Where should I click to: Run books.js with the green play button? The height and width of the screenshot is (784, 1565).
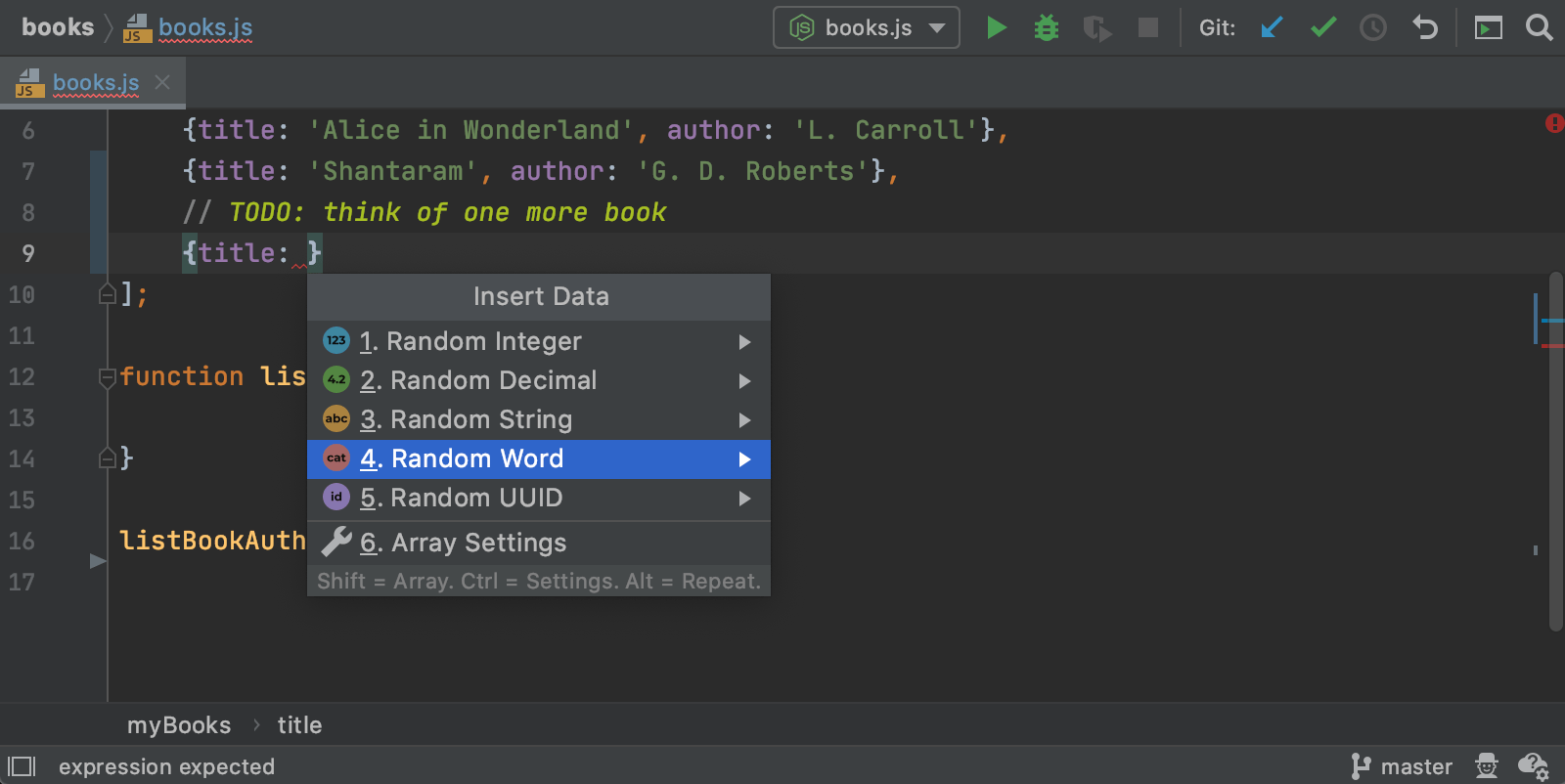click(x=996, y=27)
